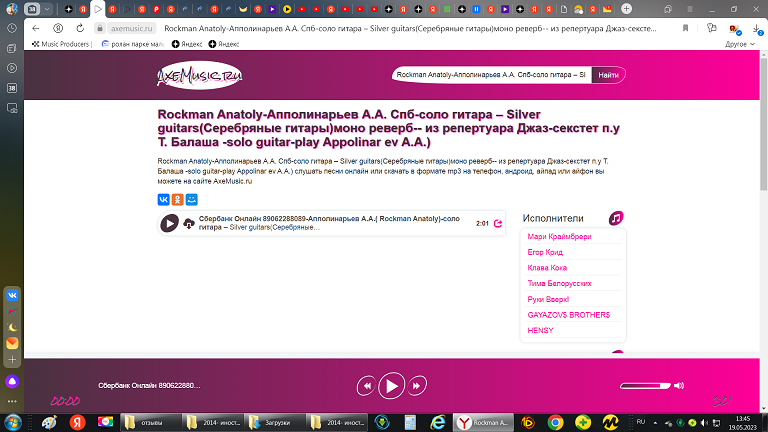Switch to the green square favicon tab
This screenshot has width=768, height=432.
(x=447, y=9)
